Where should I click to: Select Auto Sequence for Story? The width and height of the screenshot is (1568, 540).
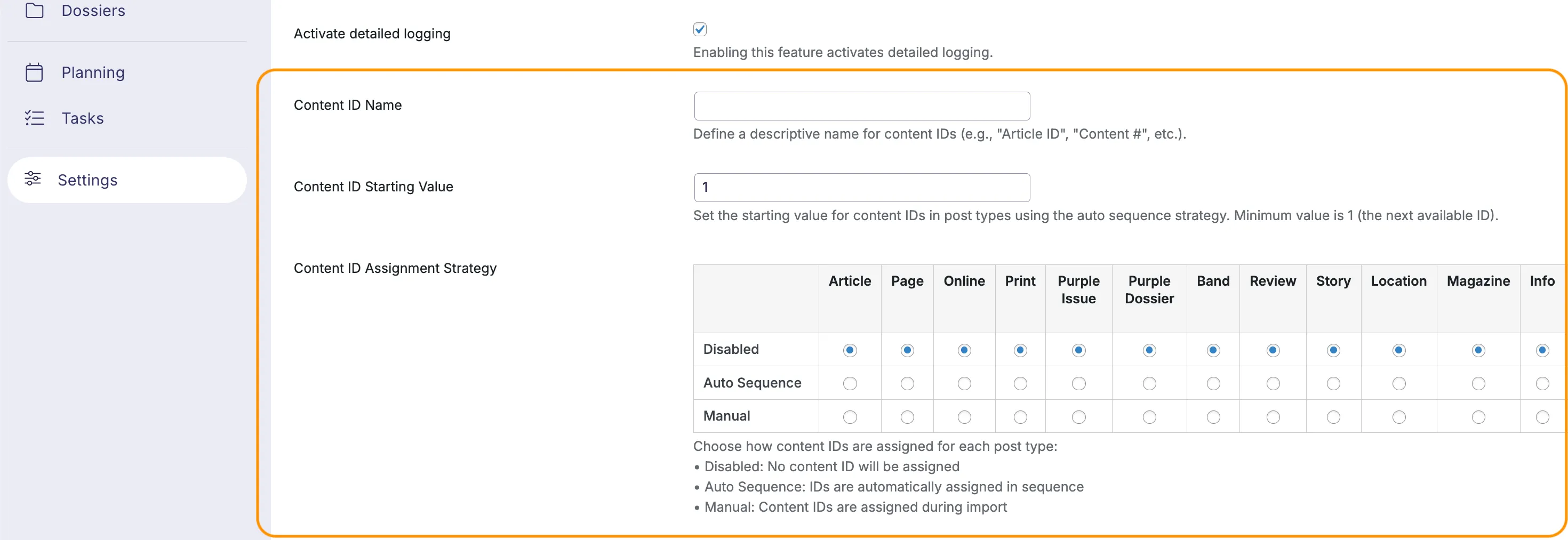pyautogui.click(x=1333, y=384)
